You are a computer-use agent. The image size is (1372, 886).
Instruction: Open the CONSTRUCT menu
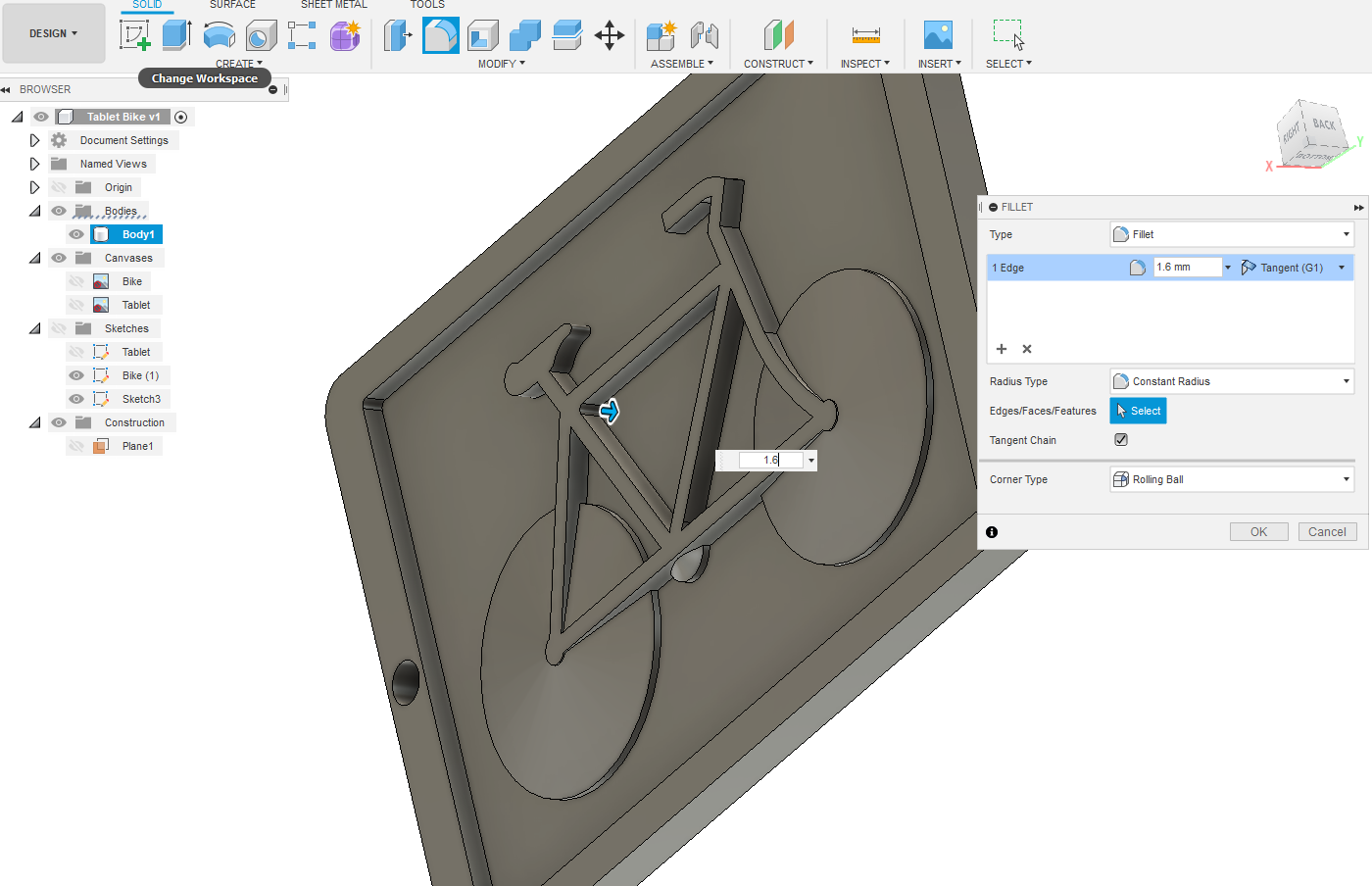point(778,64)
